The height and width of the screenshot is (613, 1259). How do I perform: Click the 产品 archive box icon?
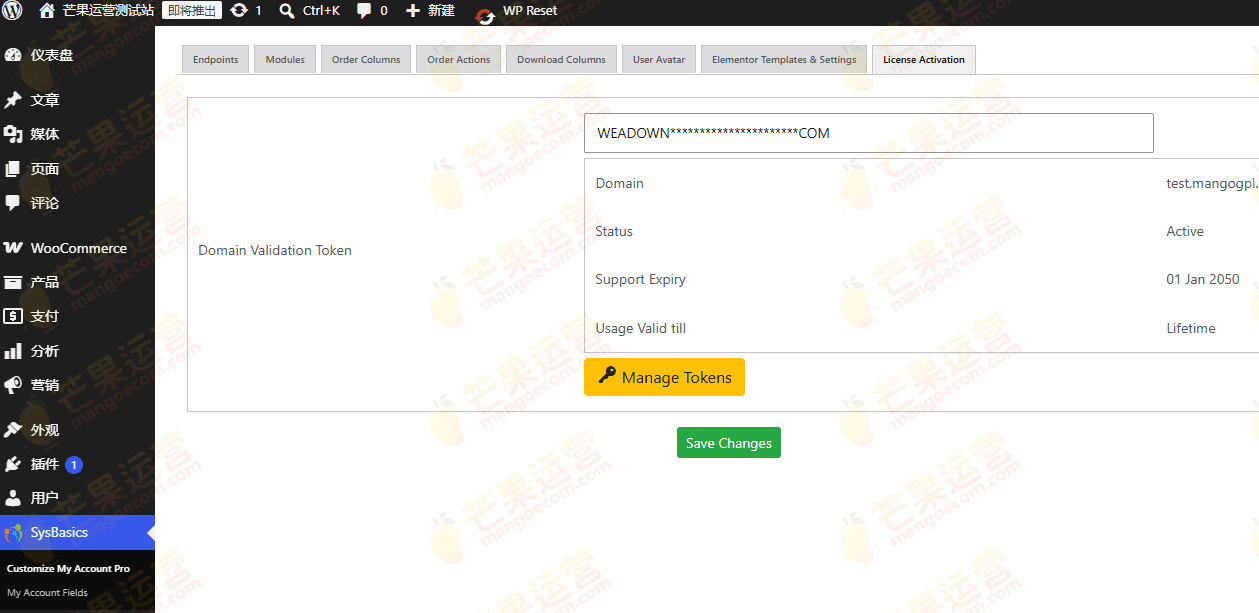point(13,282)
